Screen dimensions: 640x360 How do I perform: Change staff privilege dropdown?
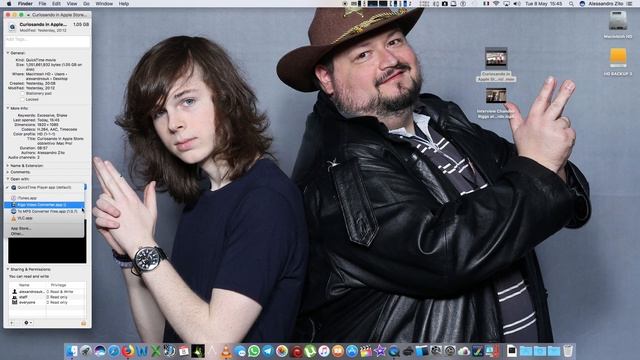(x=58, y=297)
